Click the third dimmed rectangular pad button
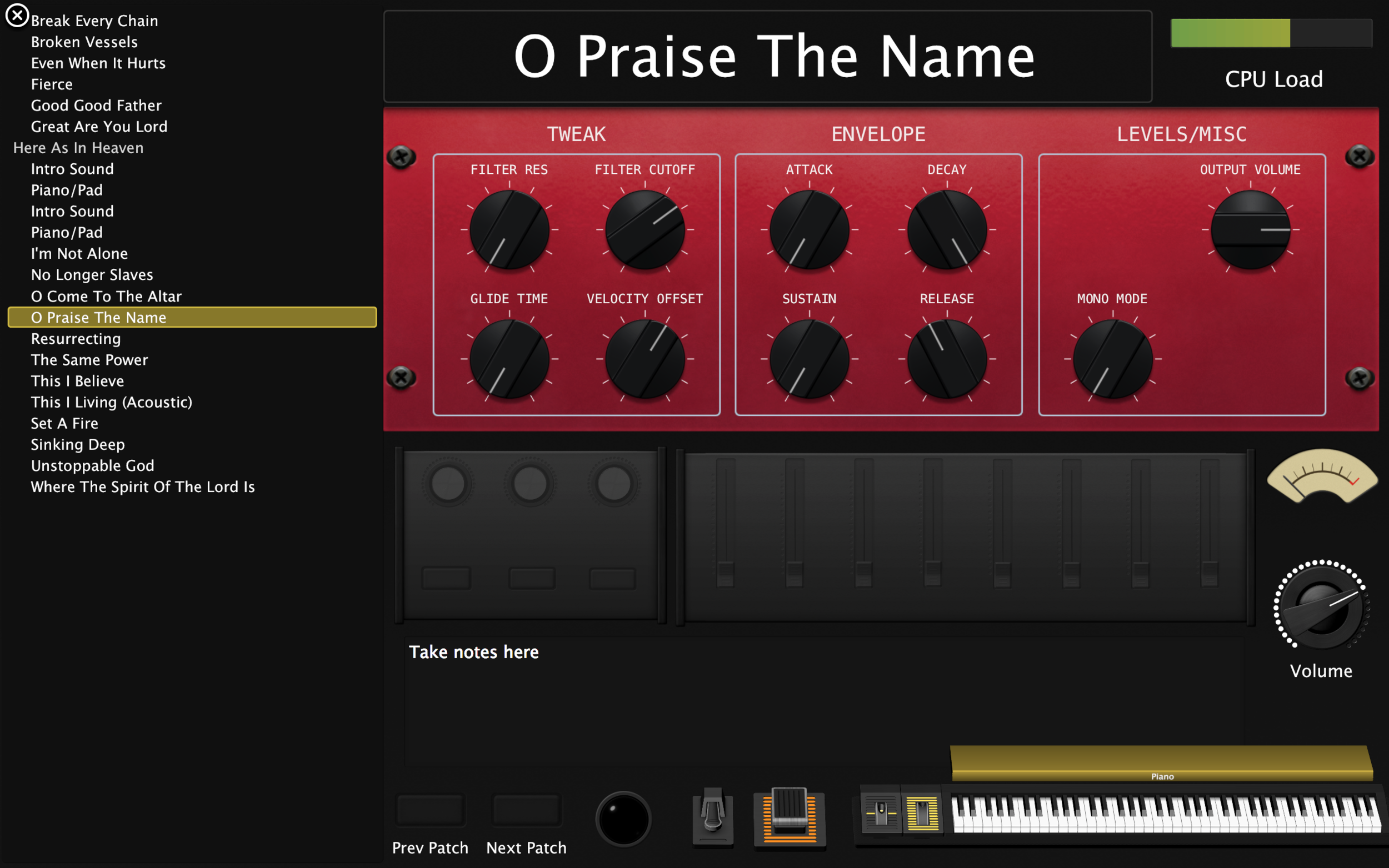Viewport: 1389px width, 868px height. [612, 578]
